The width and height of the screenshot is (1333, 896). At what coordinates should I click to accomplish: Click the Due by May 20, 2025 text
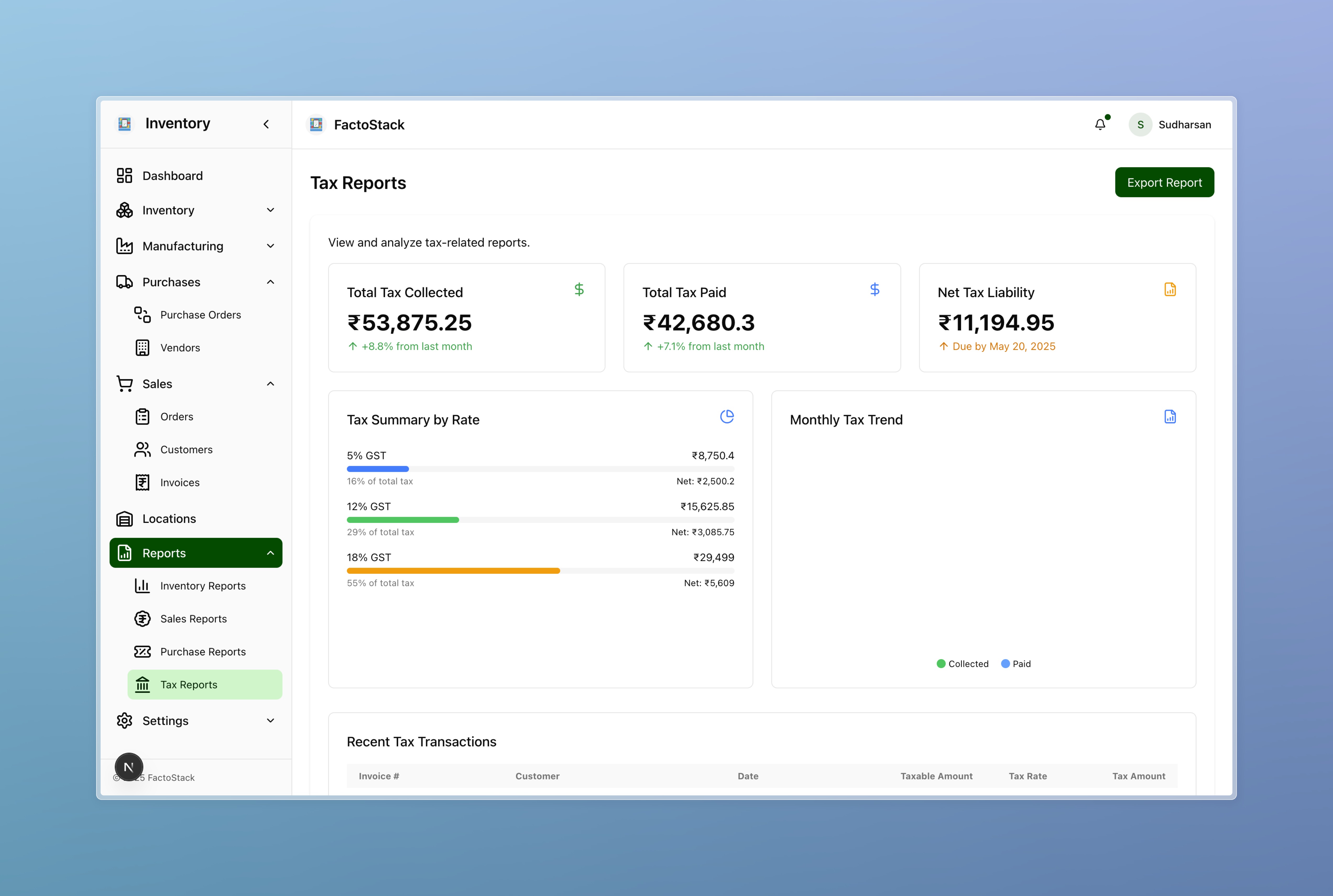[x=1004, y=346]
